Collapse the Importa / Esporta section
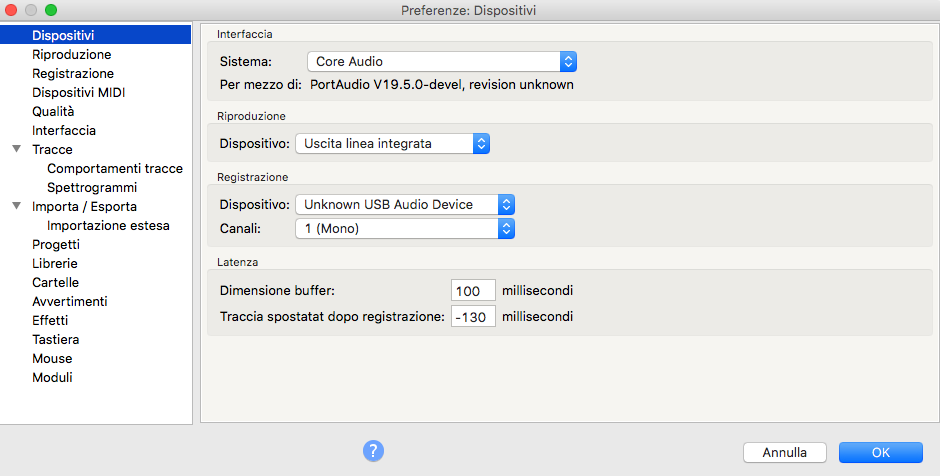Screen dimensions: 940x476 tap(17, 206)
